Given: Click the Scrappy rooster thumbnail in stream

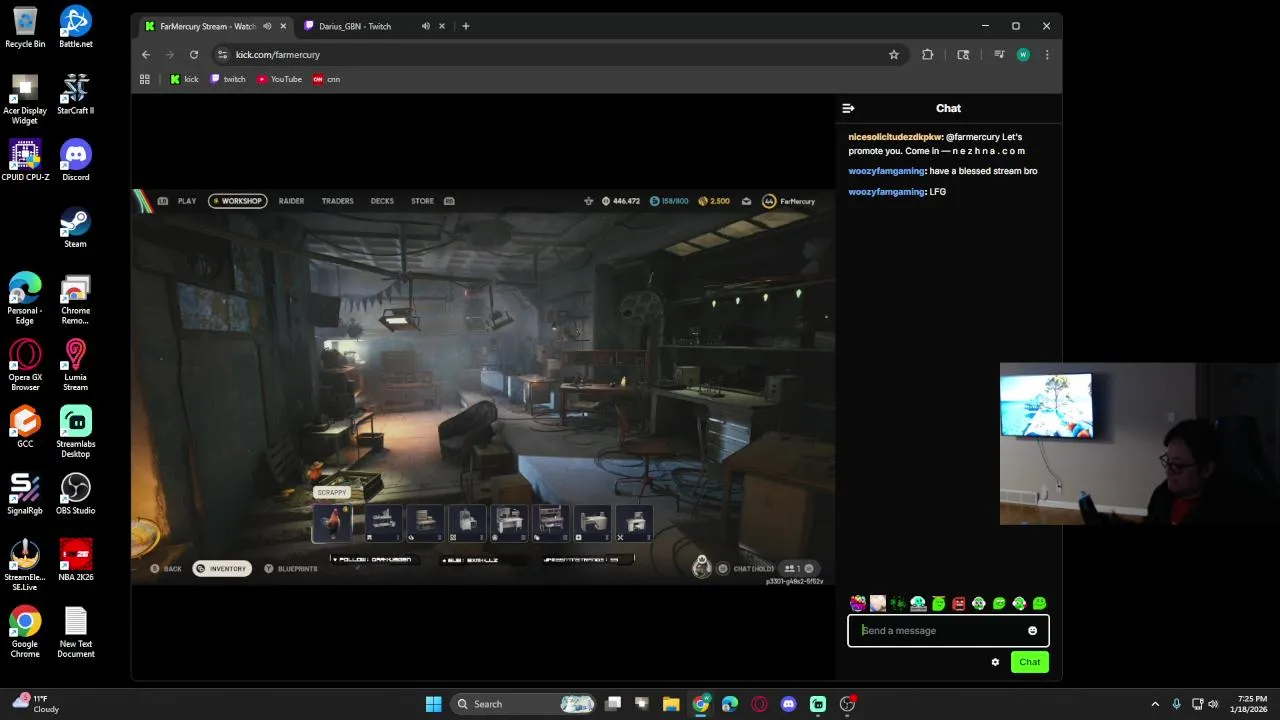Looking at the screenshot, I should (x=332, y=523).
